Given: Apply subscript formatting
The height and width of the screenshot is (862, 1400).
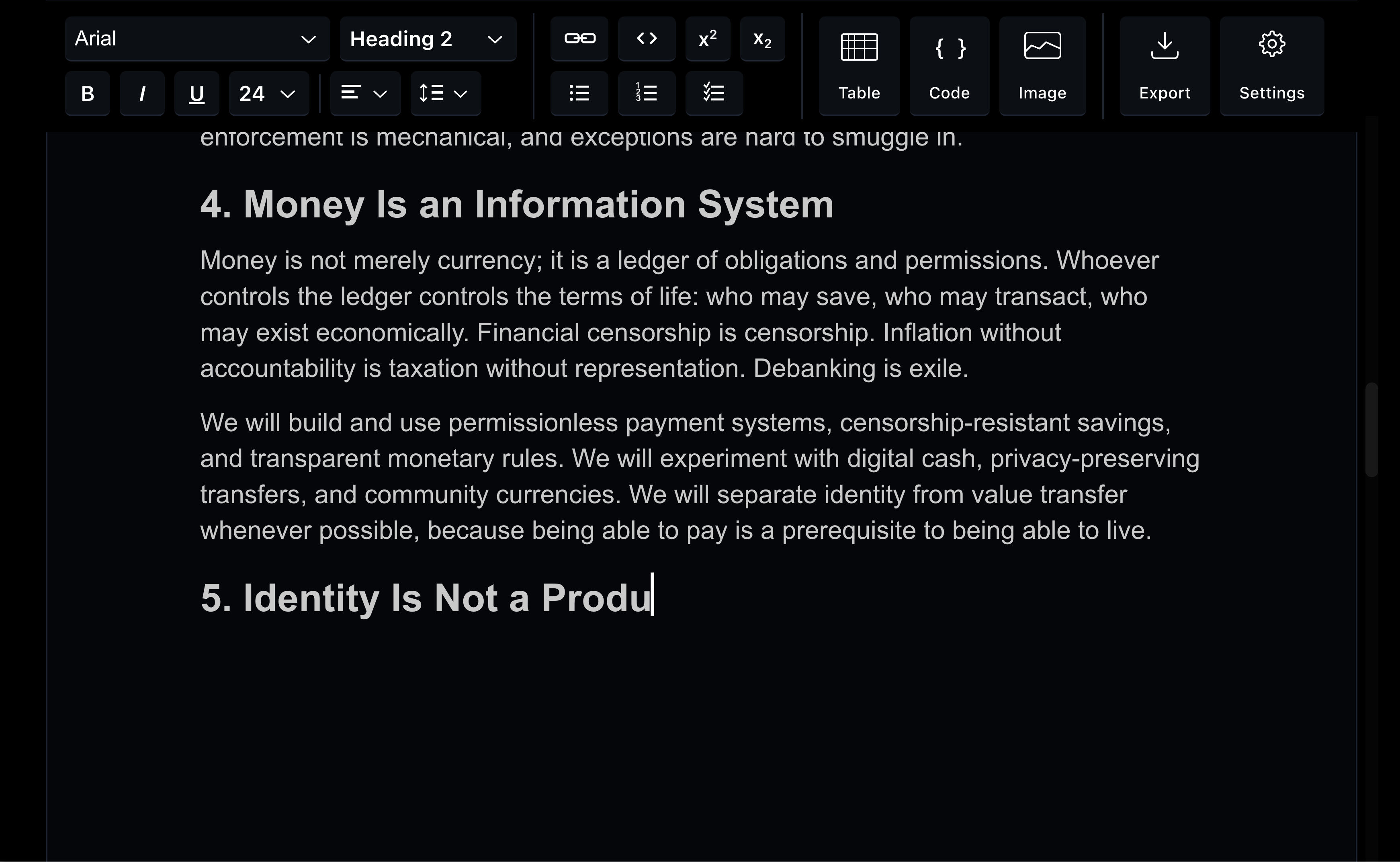Looking at the screenshot, I should tap(762, 39).
